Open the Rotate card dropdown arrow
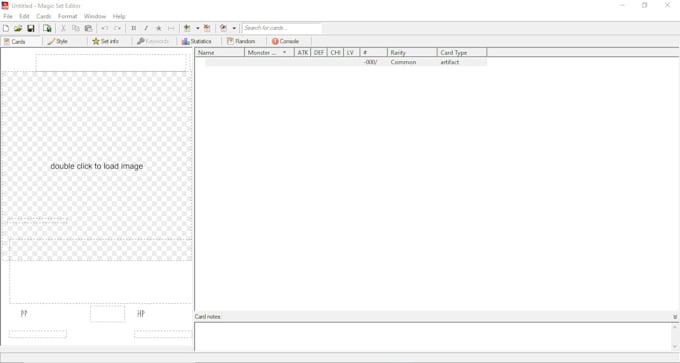 [234, 28]
